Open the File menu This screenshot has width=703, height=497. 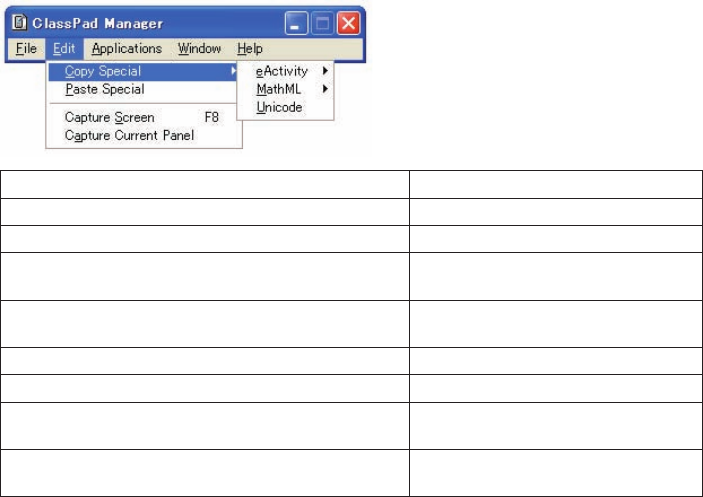[26, 48]
